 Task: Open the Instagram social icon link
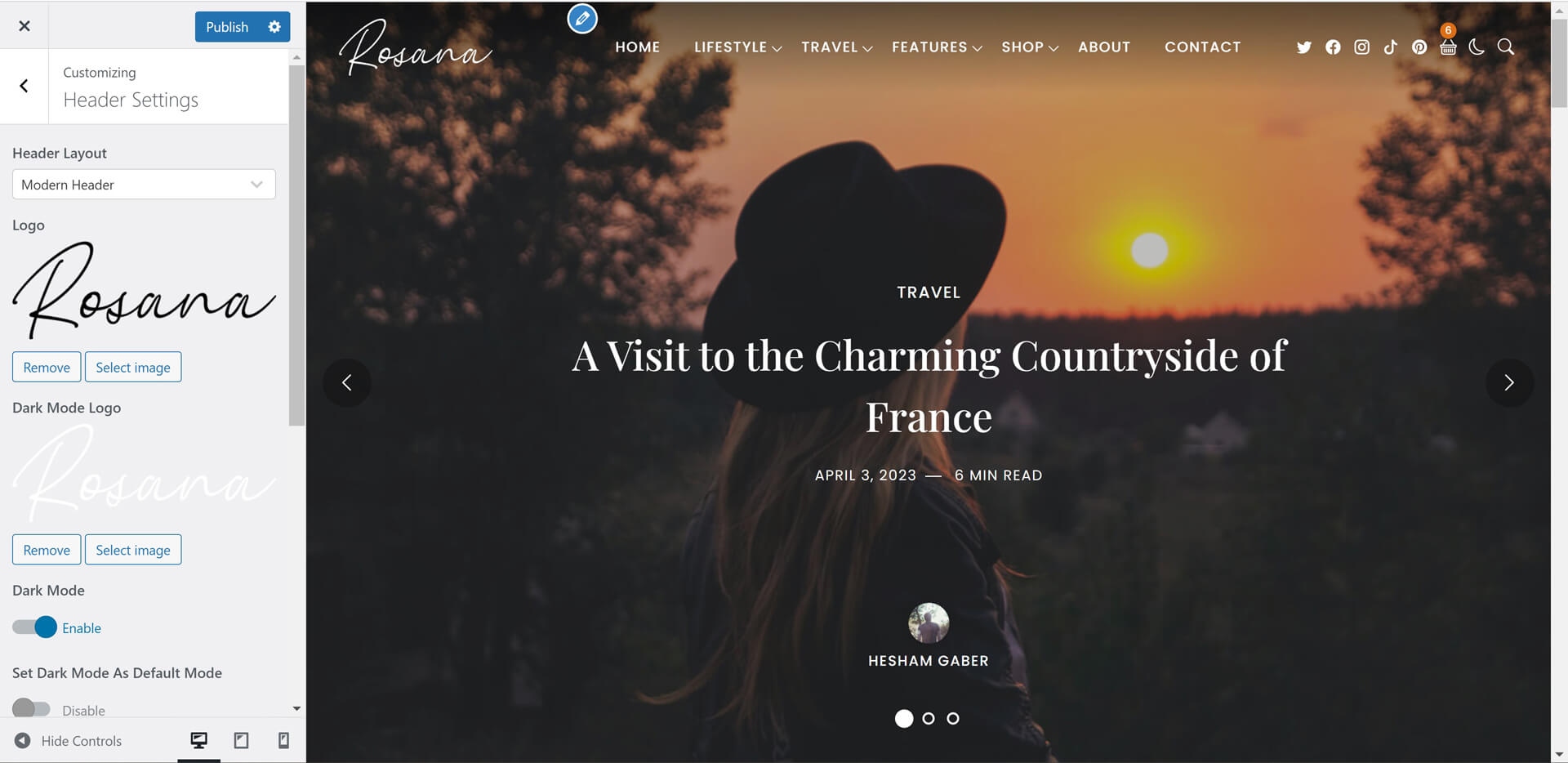(x=1361, y=47)
